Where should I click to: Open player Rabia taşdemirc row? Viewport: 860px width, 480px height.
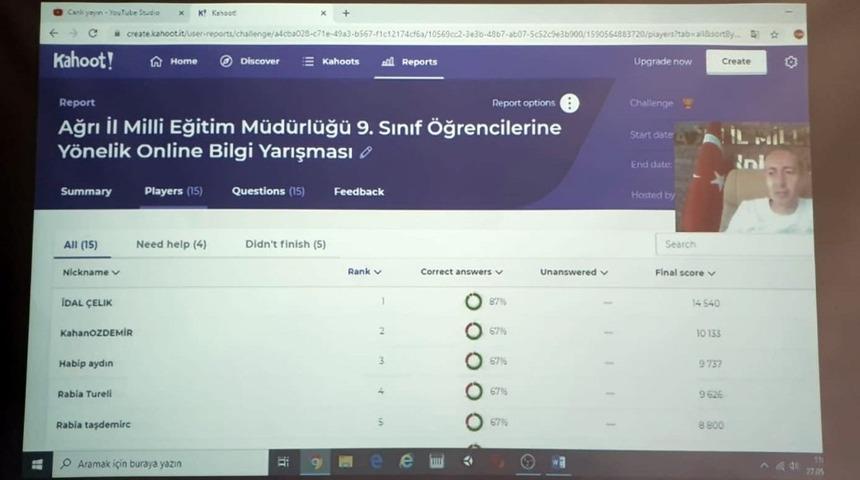[x=433, y=423]
